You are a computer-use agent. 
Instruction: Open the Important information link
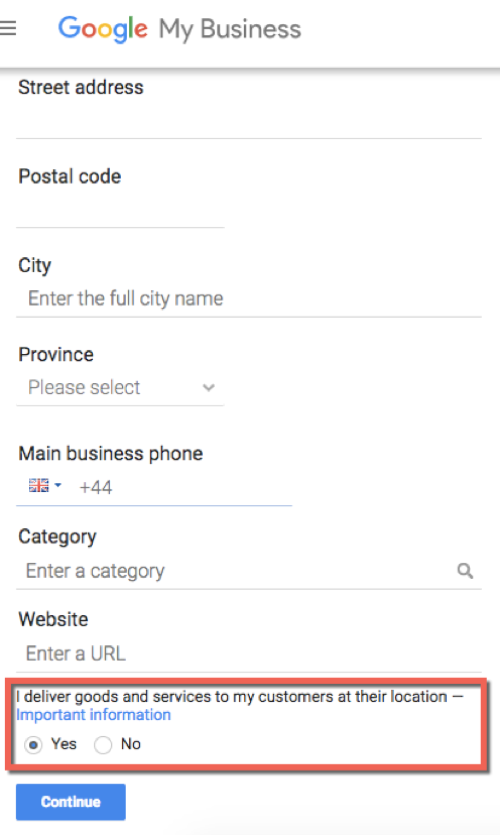[x=94, y=715]
